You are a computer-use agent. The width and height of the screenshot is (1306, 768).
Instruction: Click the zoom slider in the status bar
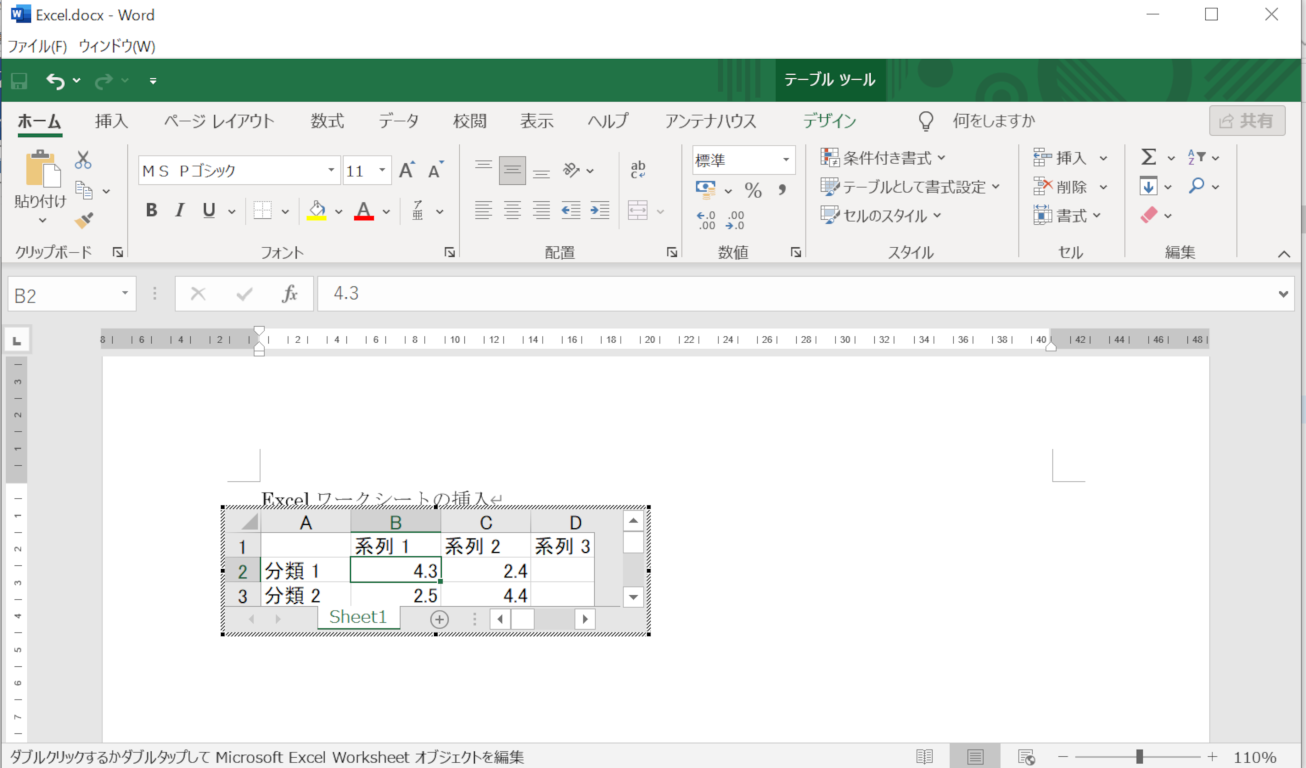pyautogui.click(x=1140, y=756)
